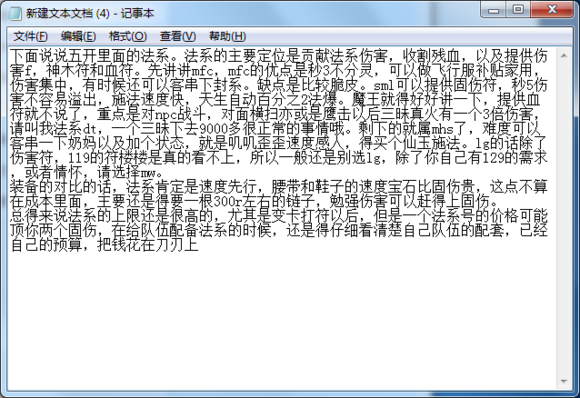Viewport: 580px width, 398px height.
Task: Minimize the Notepad window
Action: point(493,10)
